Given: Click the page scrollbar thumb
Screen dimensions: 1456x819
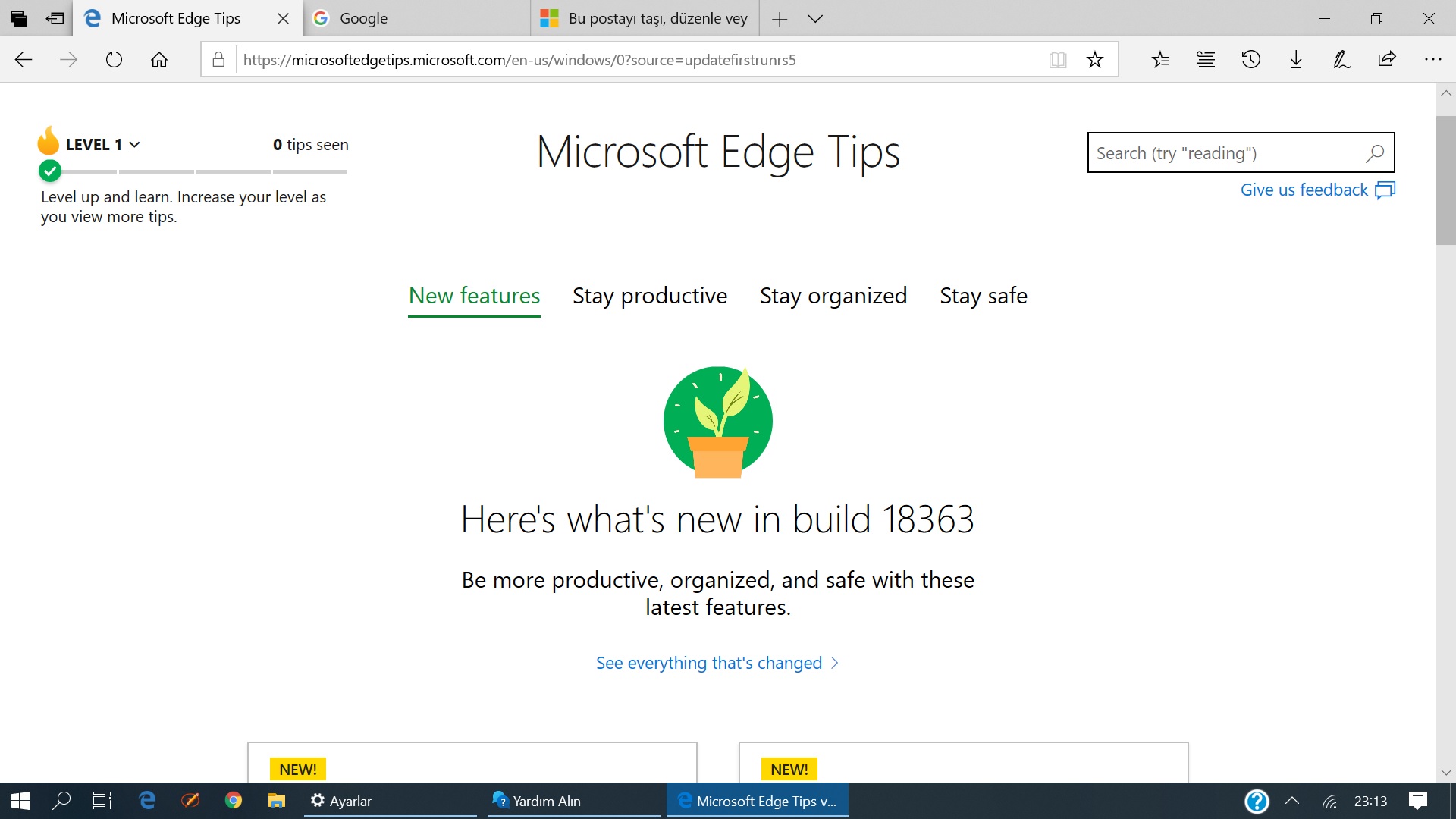Looking at the screenshot, I should click(x=1445, y=180).
